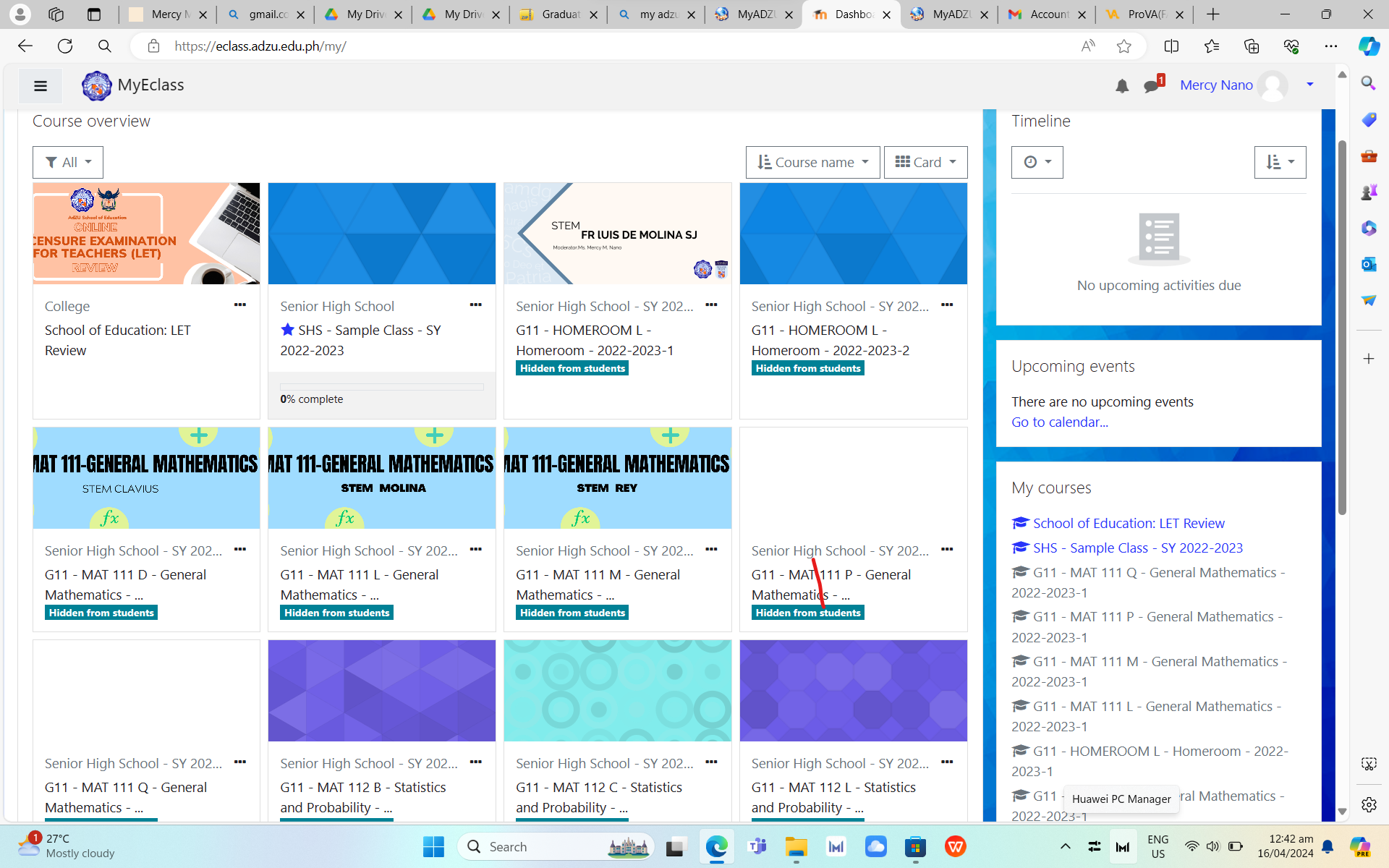Open the notifications bell
1389x868 pixels.
tap(1122, 85)
